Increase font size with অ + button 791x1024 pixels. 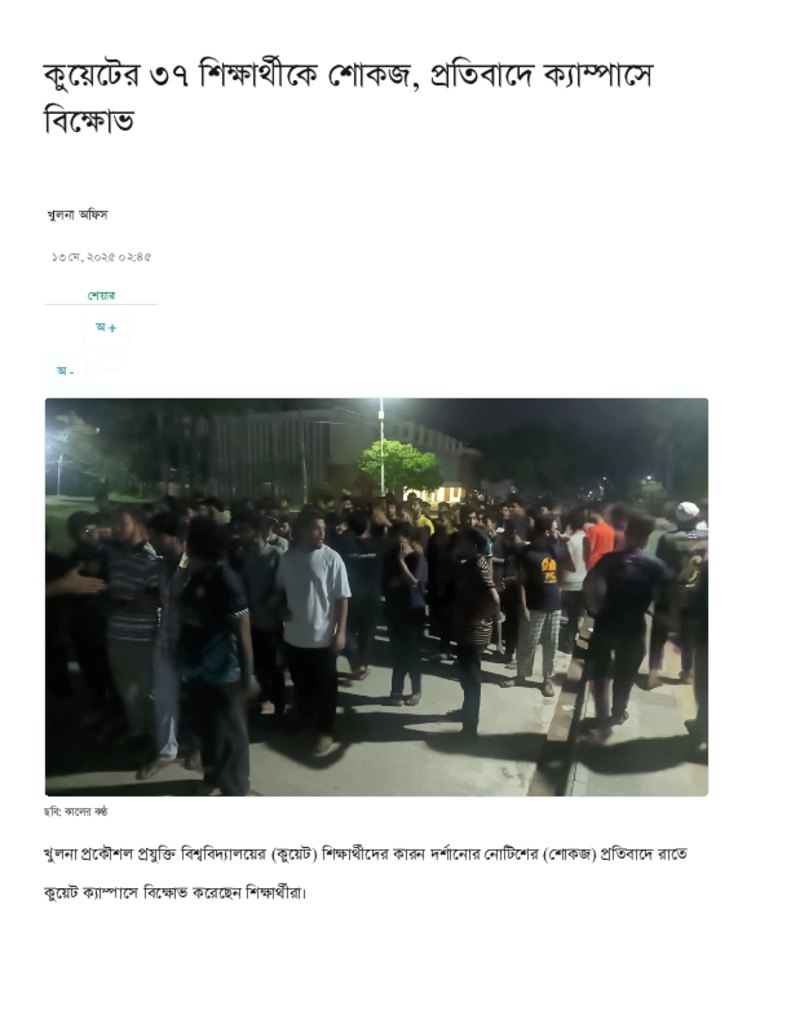(x=106, y=327)
